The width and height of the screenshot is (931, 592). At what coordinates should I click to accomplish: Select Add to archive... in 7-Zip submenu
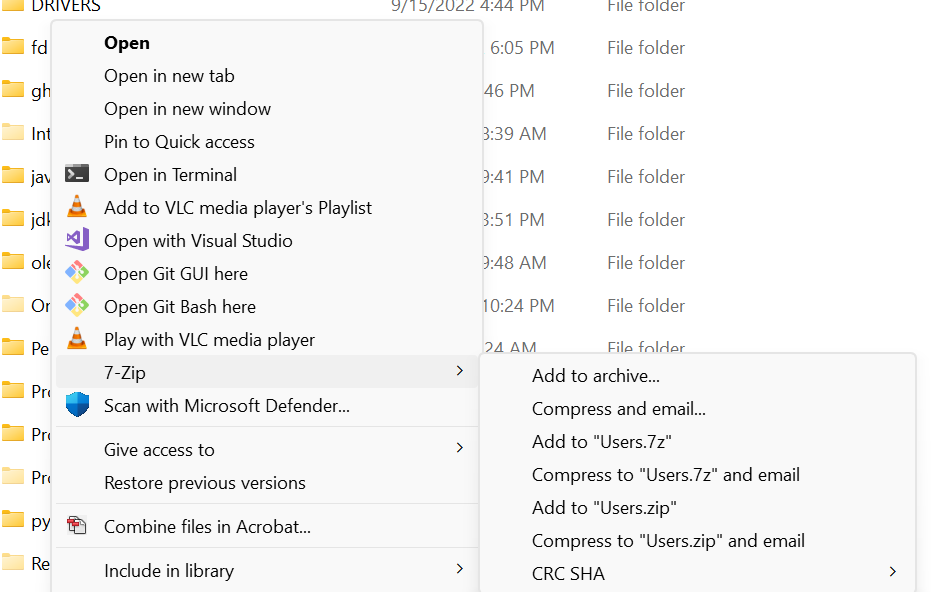tap(596, 376)
